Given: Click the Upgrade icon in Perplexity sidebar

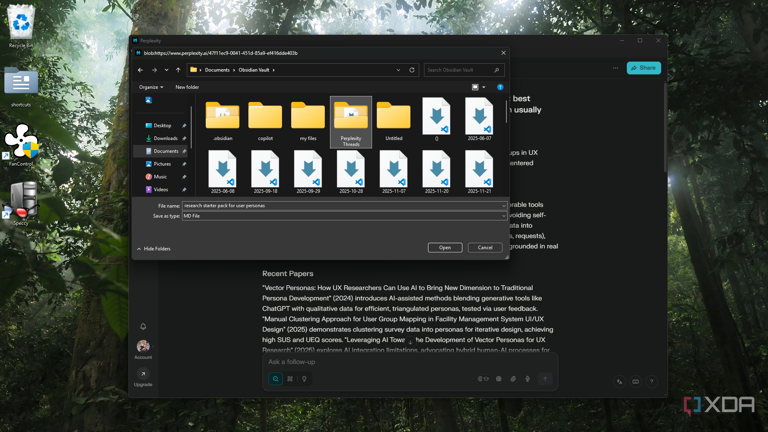Looking at the screenshot, I should click(143, 374).
